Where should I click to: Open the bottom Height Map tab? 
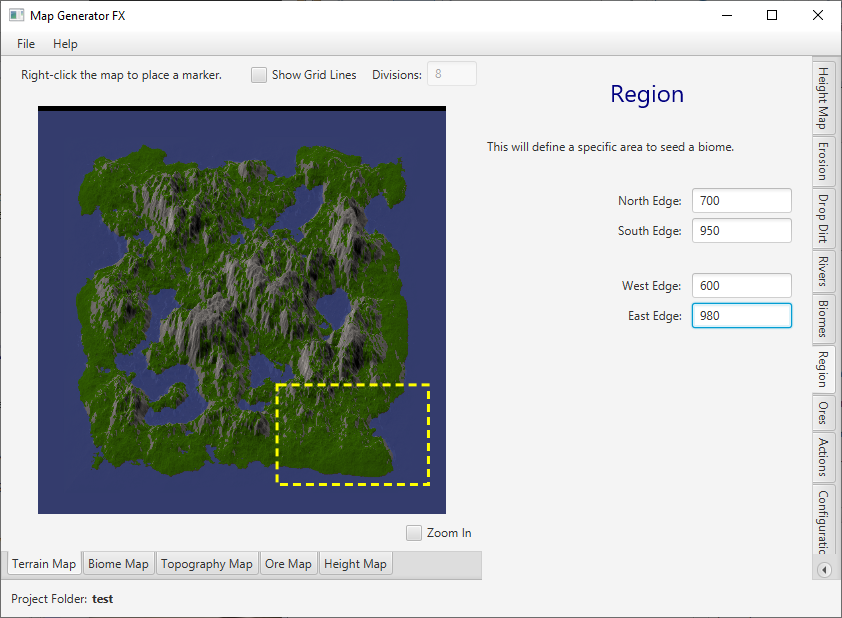[x=355, y=564]
